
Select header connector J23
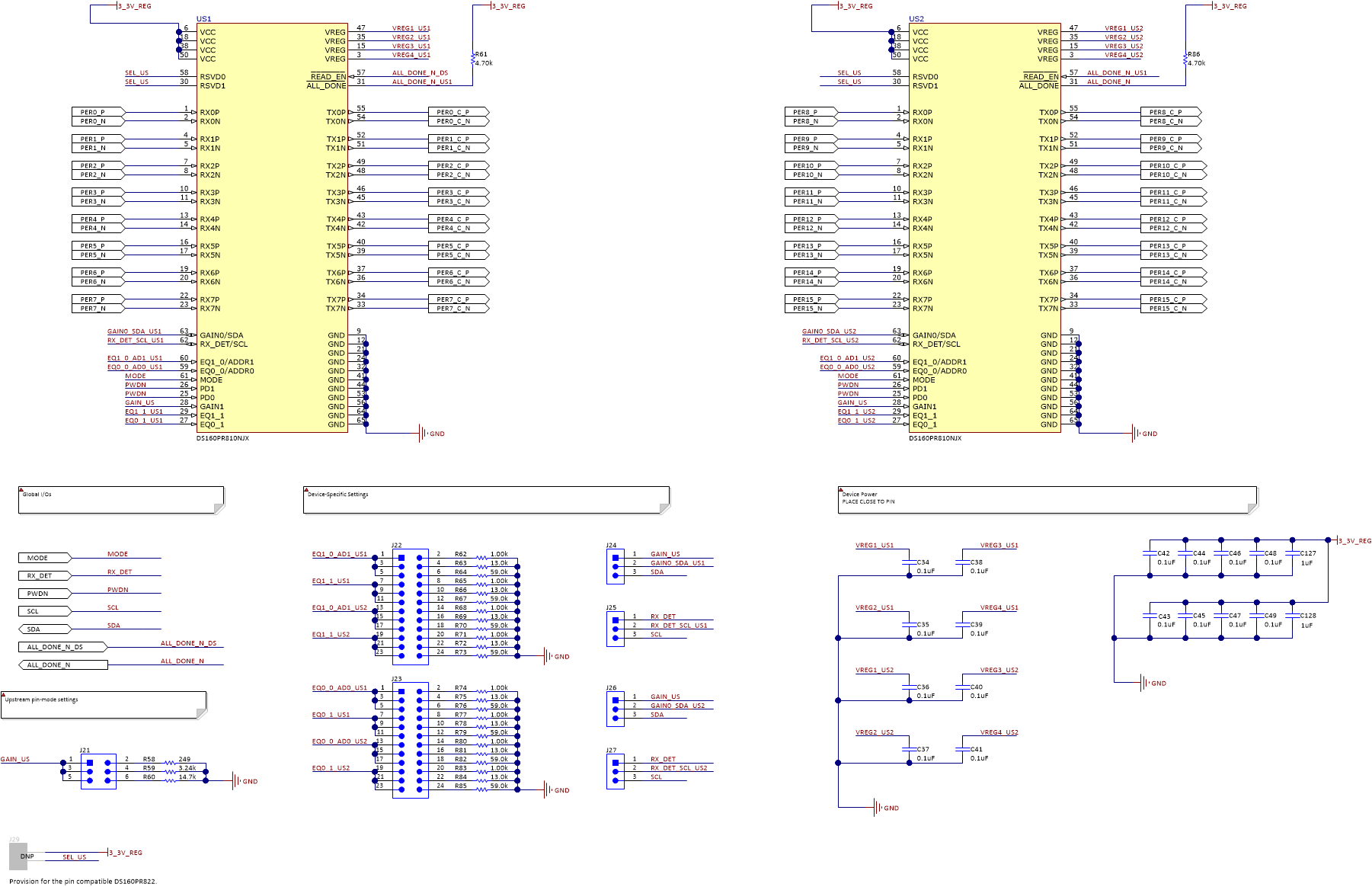point(410,739)
